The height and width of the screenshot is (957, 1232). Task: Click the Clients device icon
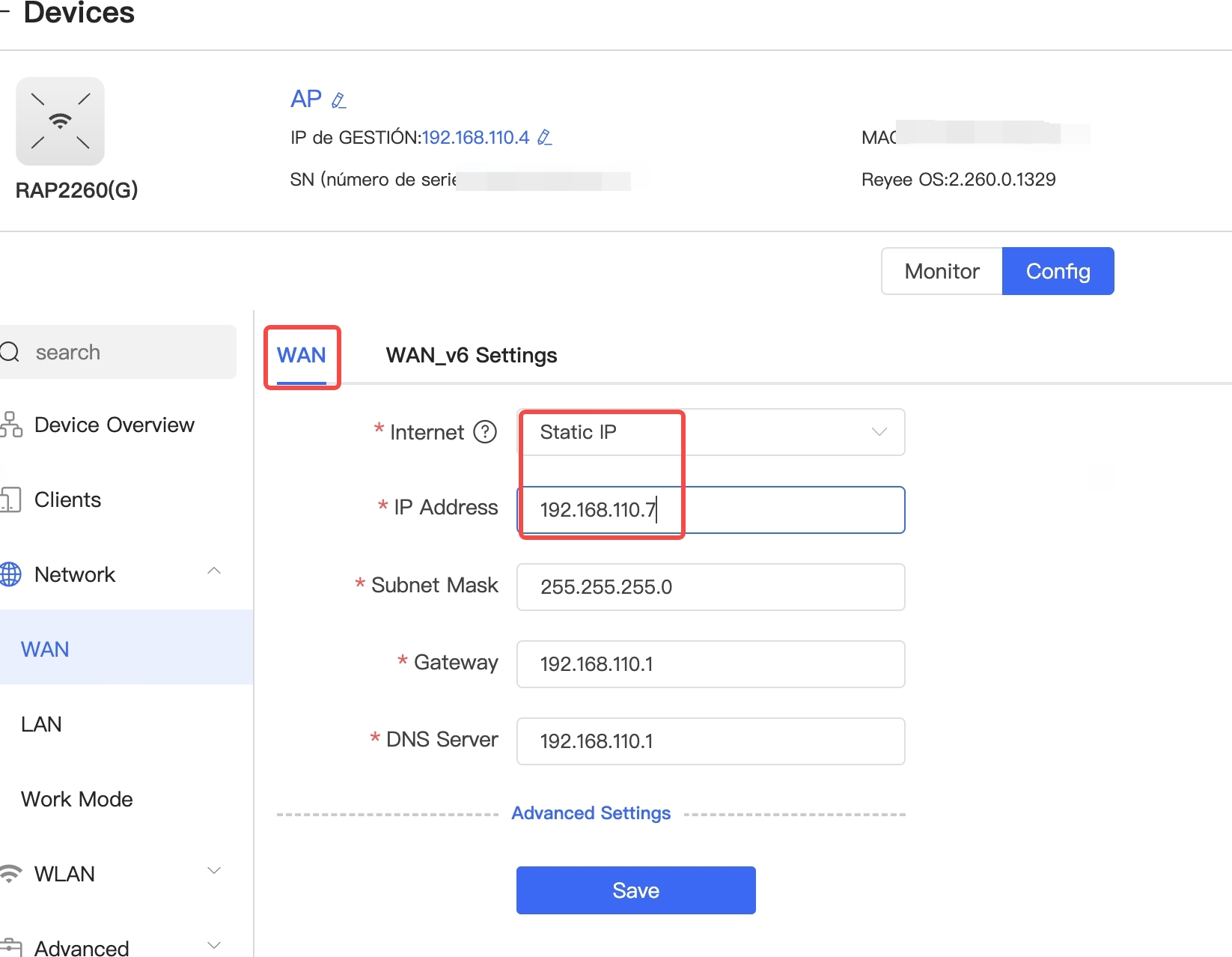[11, 499]
